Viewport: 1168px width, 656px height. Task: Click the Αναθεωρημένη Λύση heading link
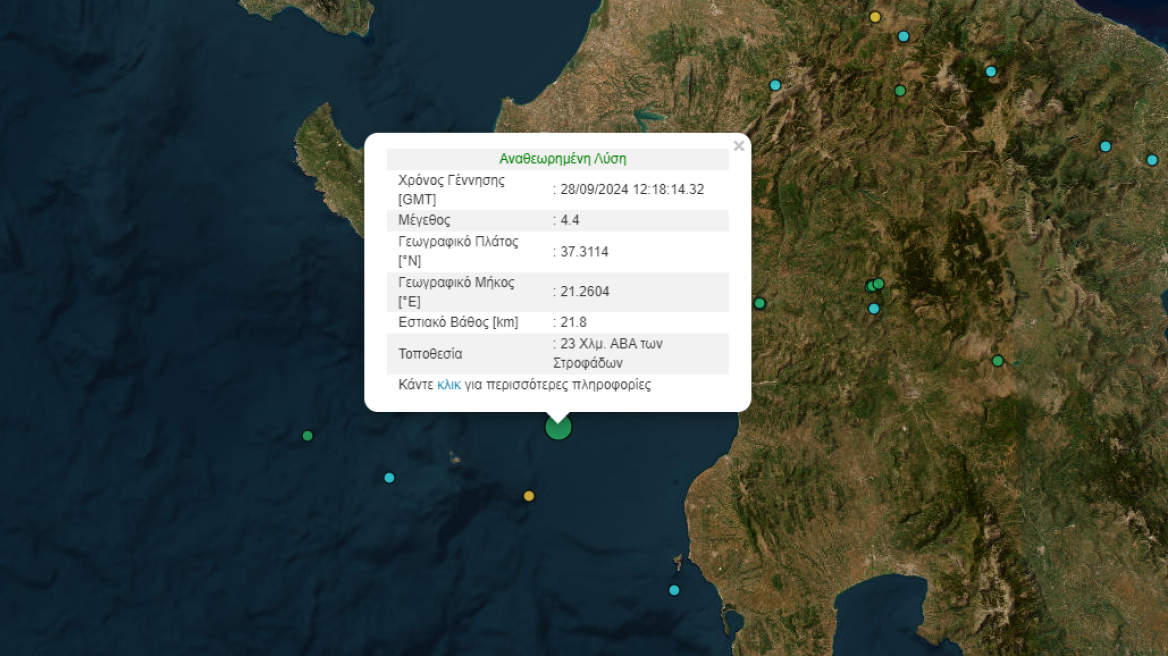(560, 157)
